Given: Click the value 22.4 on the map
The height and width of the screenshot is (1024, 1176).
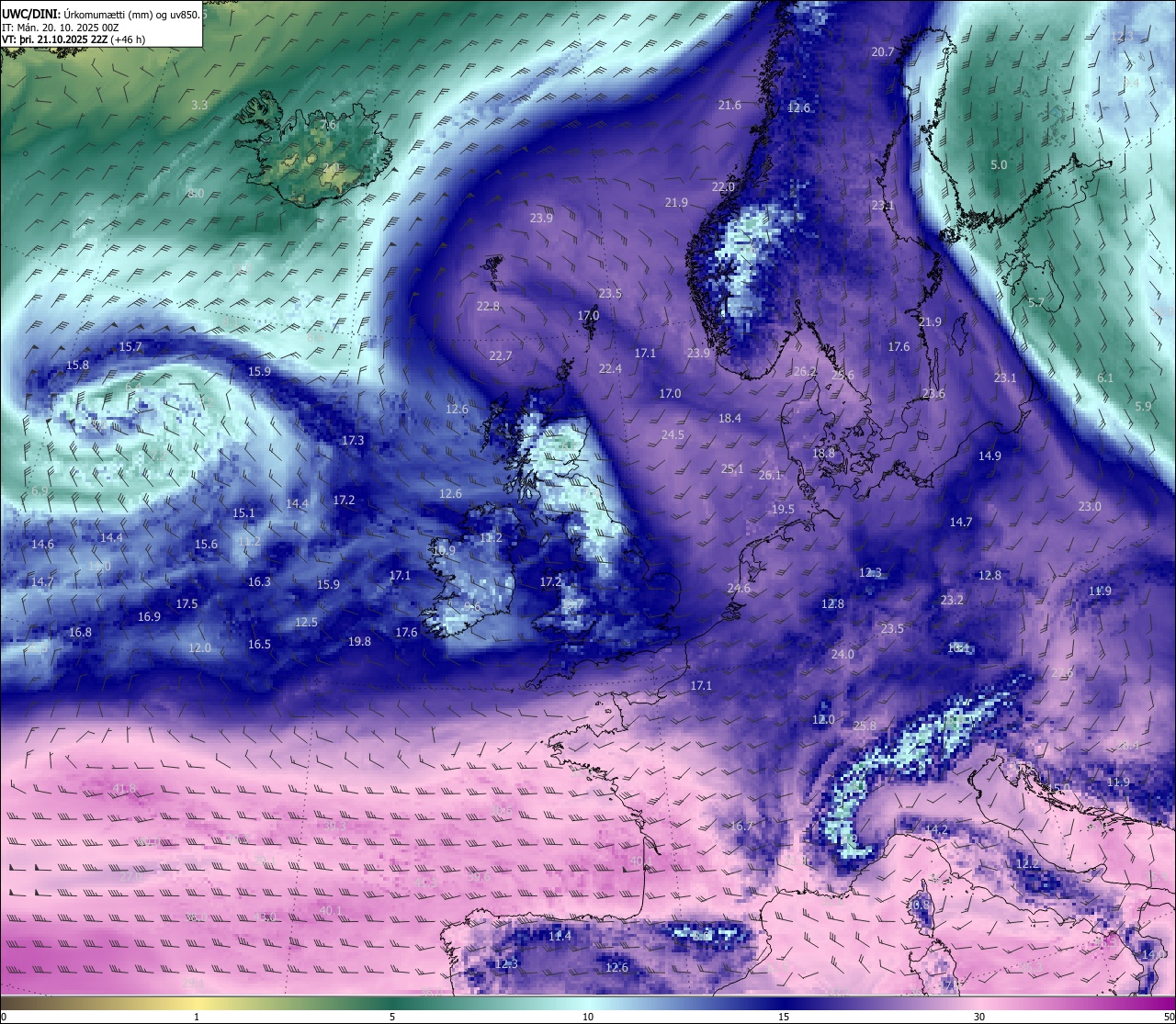Looking at the screenshot, I should pos(610,368).
